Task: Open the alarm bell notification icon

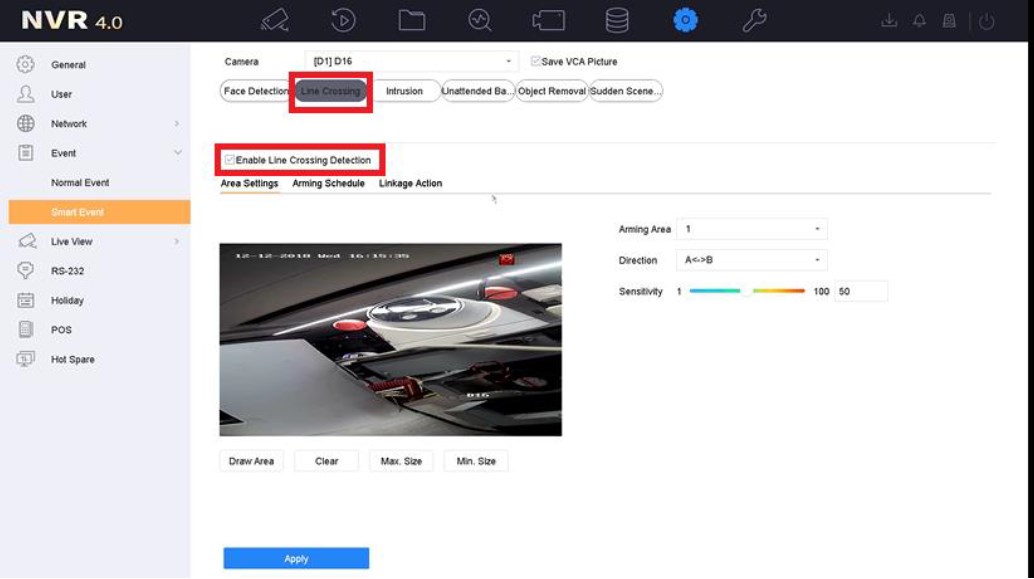Action: [919, 21]
